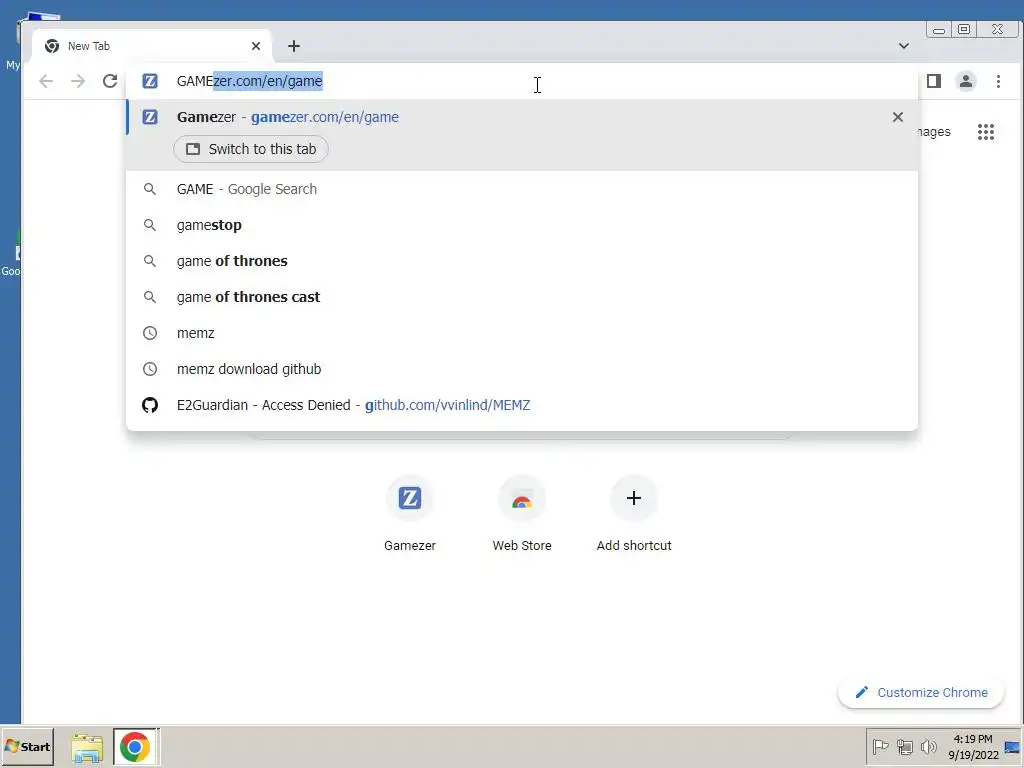Click the Action Center flag tray icon

(880, 746)
